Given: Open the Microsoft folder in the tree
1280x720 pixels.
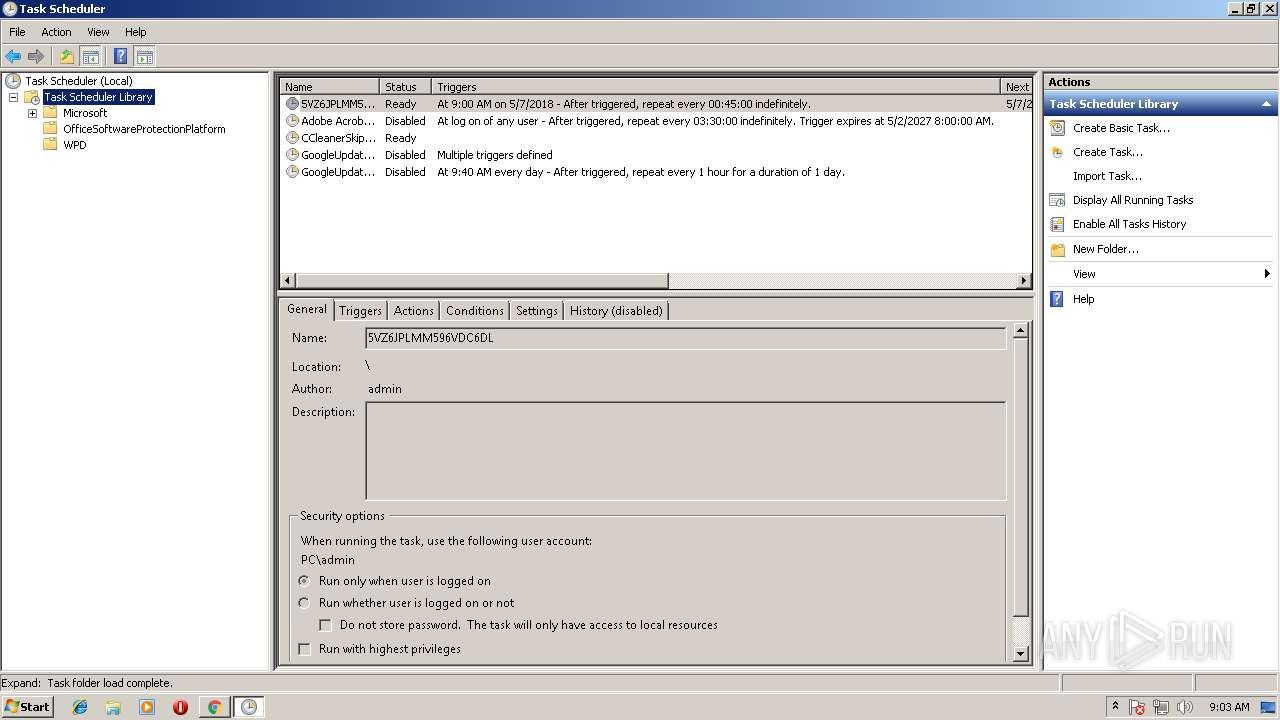Looking at the screenshot, I should [x=85, y=113].
